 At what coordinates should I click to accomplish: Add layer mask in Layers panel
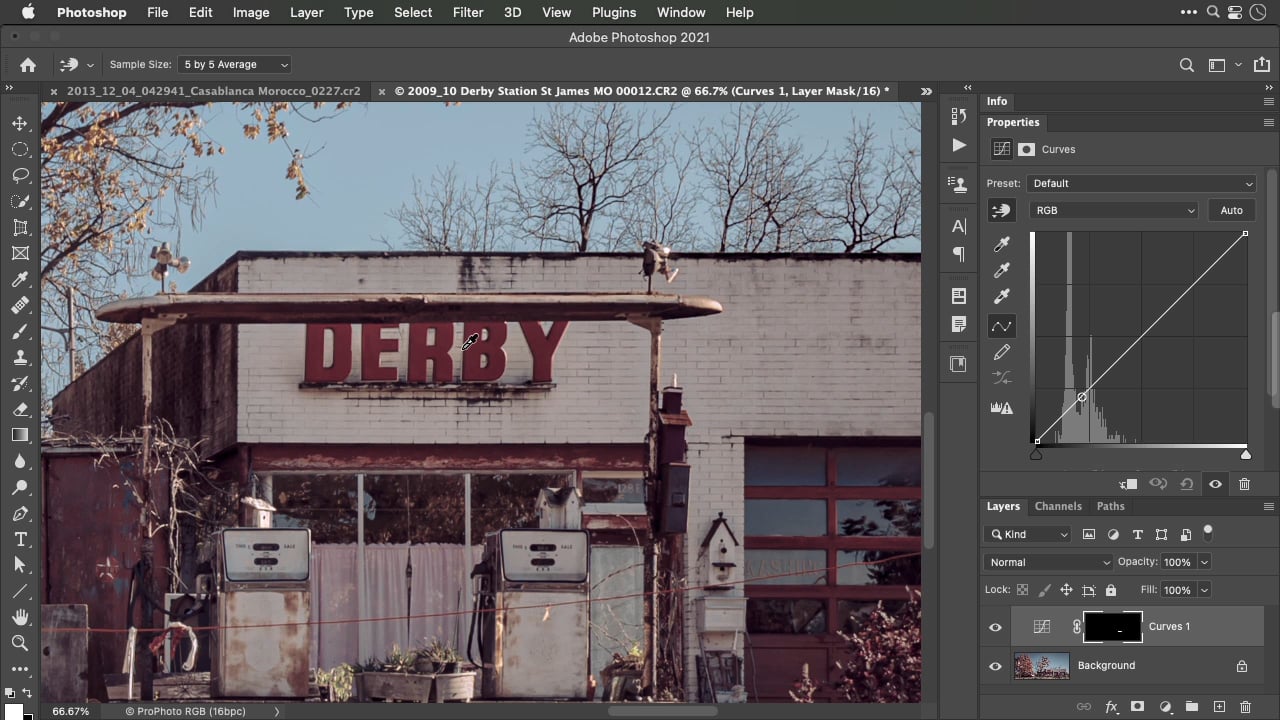click(x=1138, y=707)
